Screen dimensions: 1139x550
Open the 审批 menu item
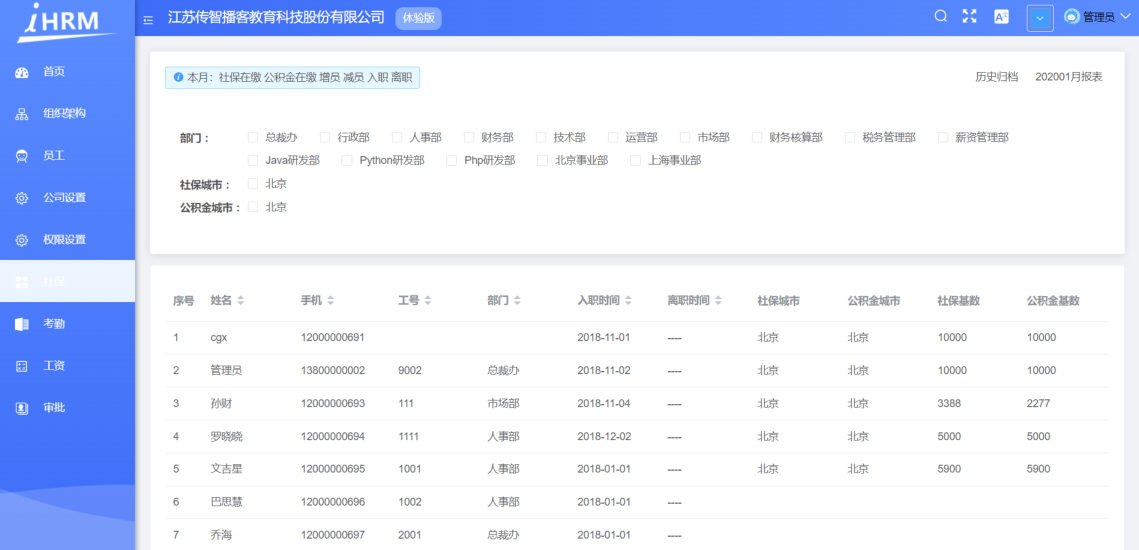tap(68, 408)
